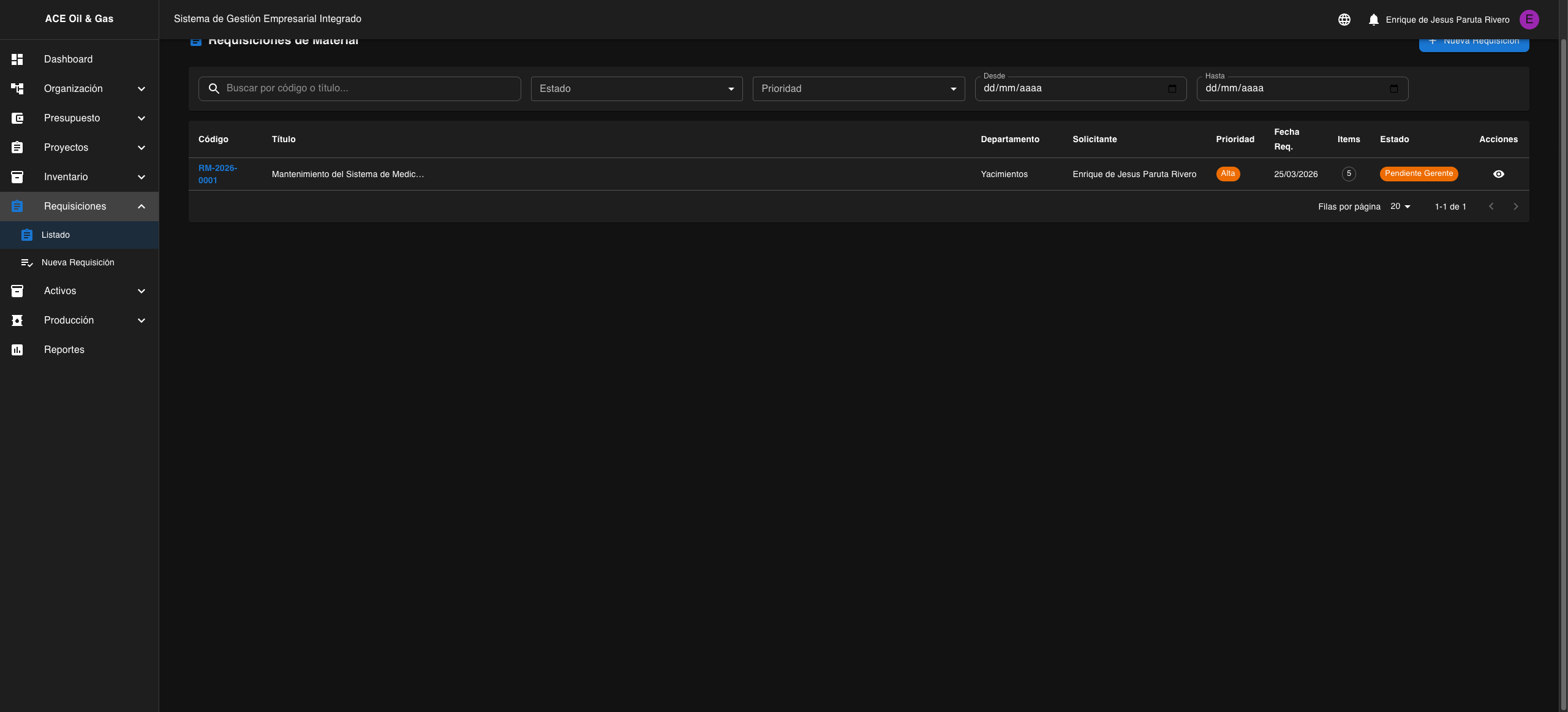Select the Listado submenu item
The width and height of the screenshot is (1568, 712).
56,235
